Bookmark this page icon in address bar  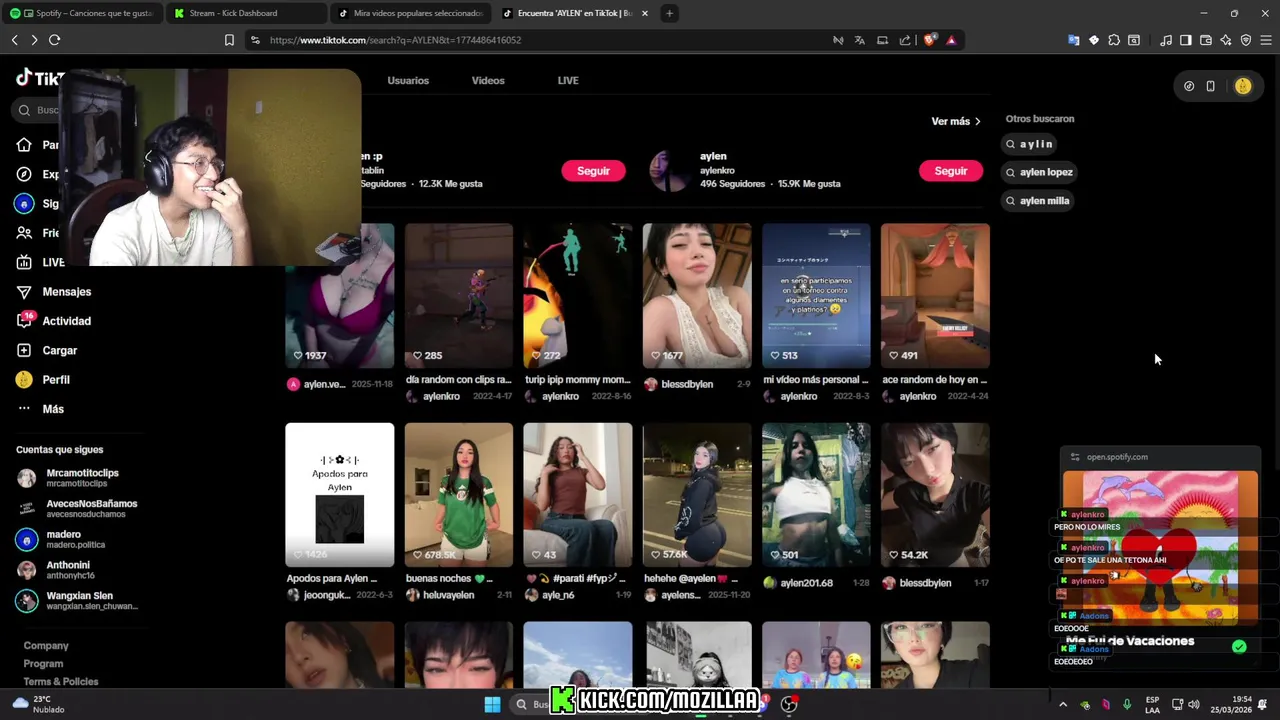pos(229,40)
